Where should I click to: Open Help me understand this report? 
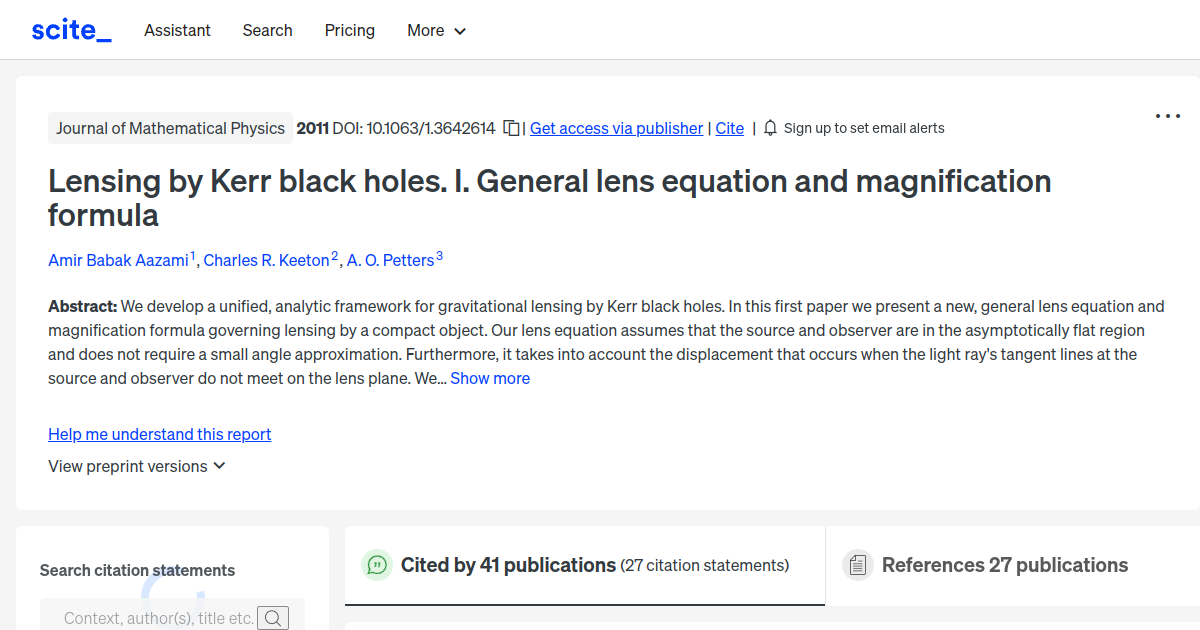(x=159, y=434)
